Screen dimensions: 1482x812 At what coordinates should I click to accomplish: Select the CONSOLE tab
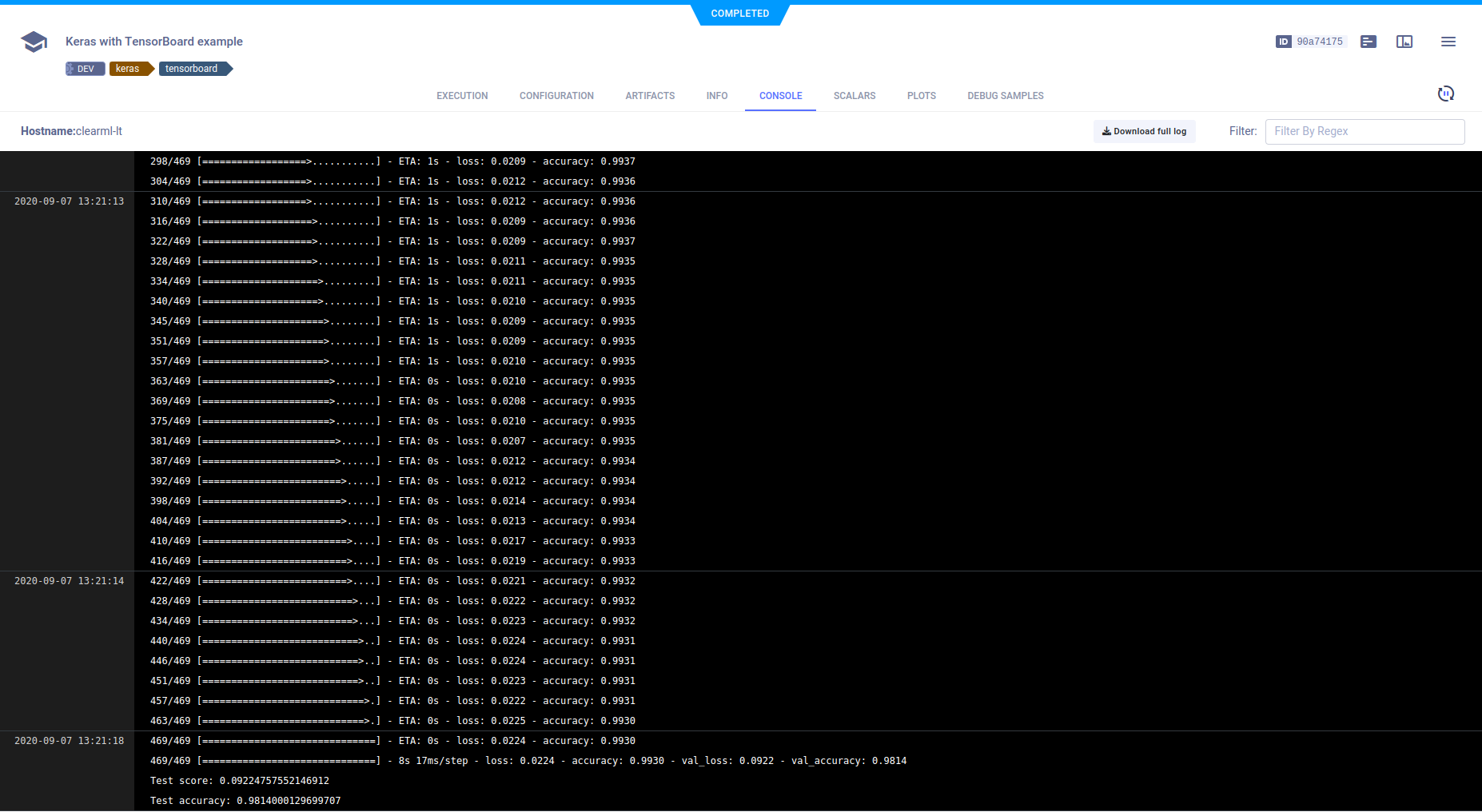click(x=780, y=96)
